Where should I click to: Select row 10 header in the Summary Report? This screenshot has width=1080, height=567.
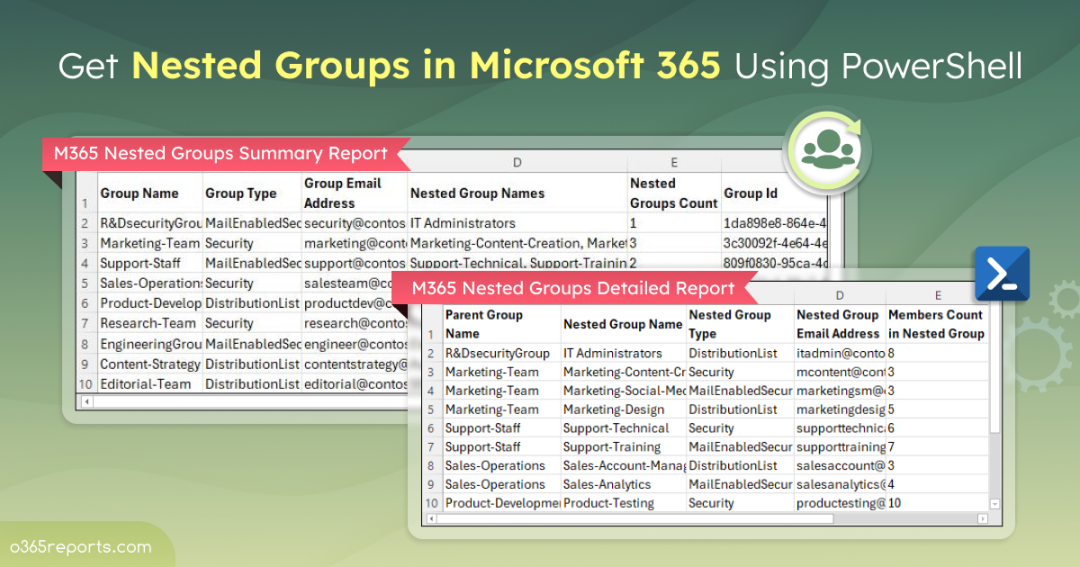86,383
